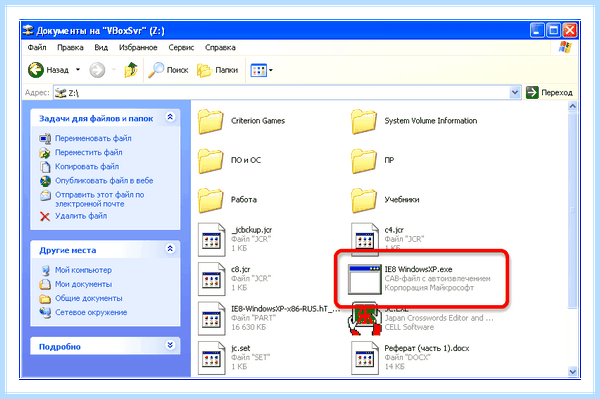This screenshot has width=600, height=399.
Task: Expand the address bar dropdown
Action: pos(515,93)
